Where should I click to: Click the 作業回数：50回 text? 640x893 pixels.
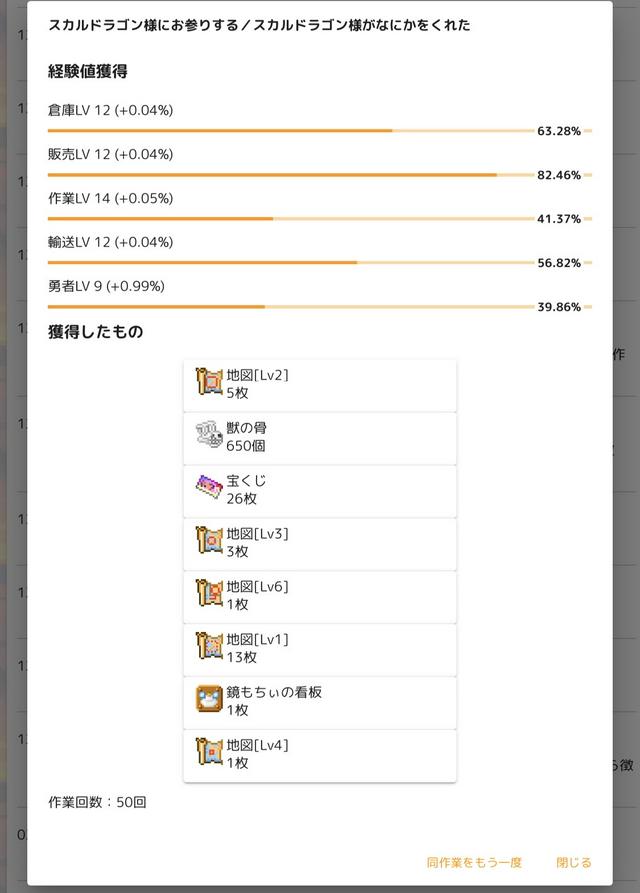pyautogui.click(x=97, y=802)
